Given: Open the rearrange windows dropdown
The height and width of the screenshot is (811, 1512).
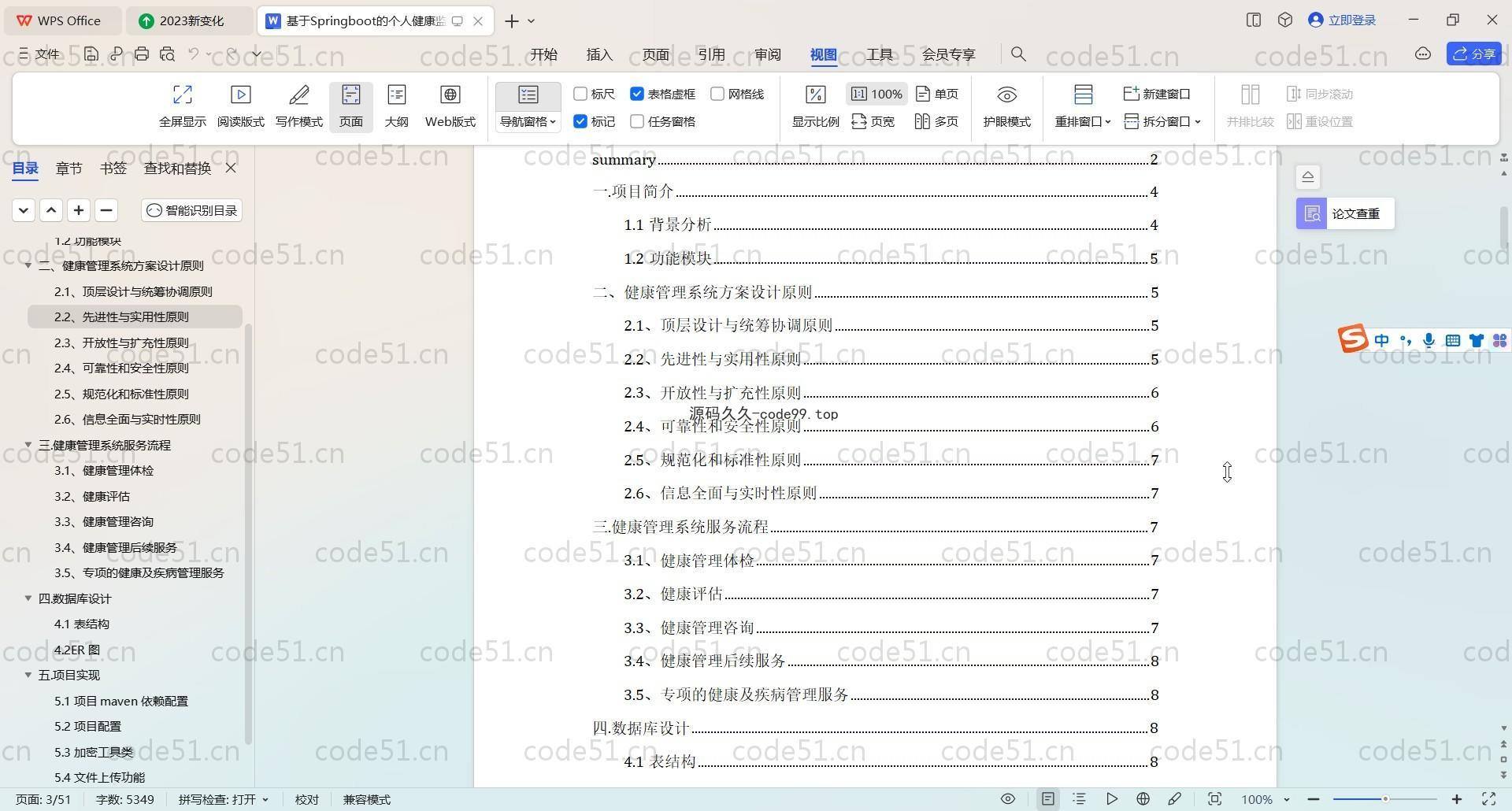Looking at the screenshot, I should click(1084, 121).
